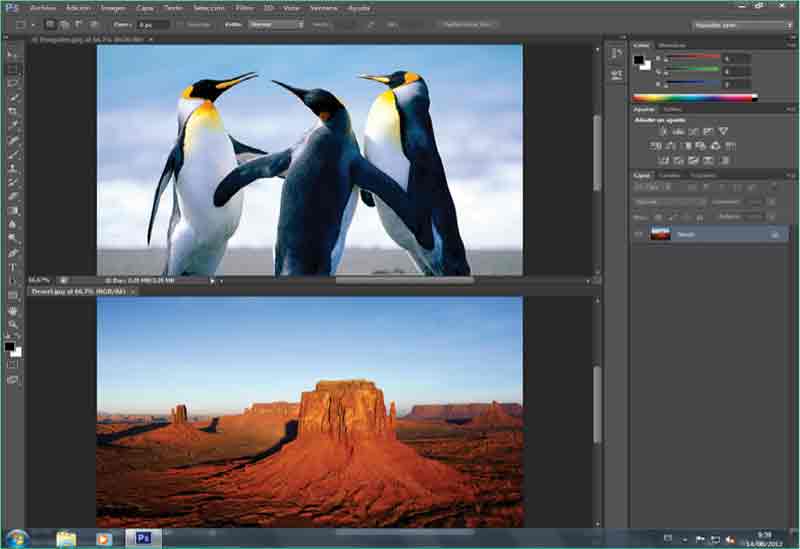
Task: Select the Rectangular Marquee tool
Action: [x=13, y=69]
